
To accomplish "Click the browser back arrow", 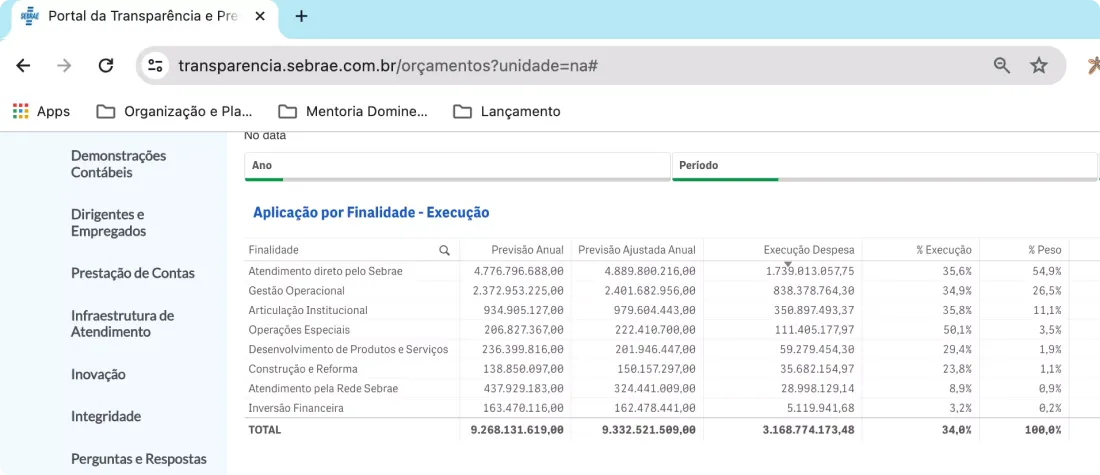I will pos(23,66).
